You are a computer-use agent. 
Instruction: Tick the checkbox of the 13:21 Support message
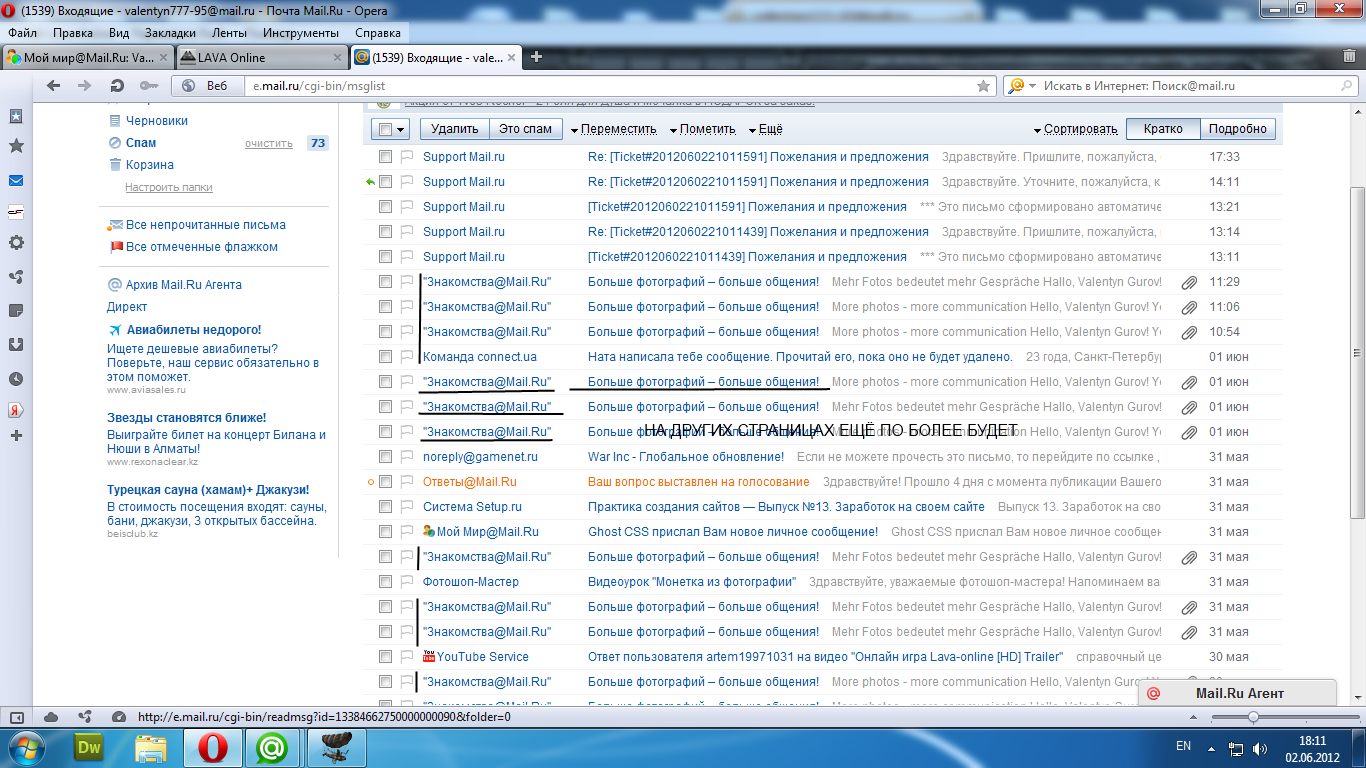coord(385,207)
